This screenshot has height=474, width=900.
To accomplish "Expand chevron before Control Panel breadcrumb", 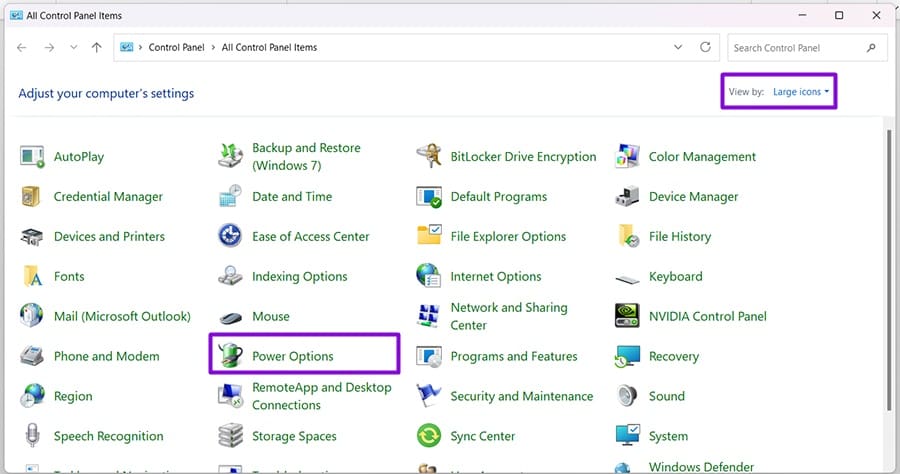I will pos(140,47).
